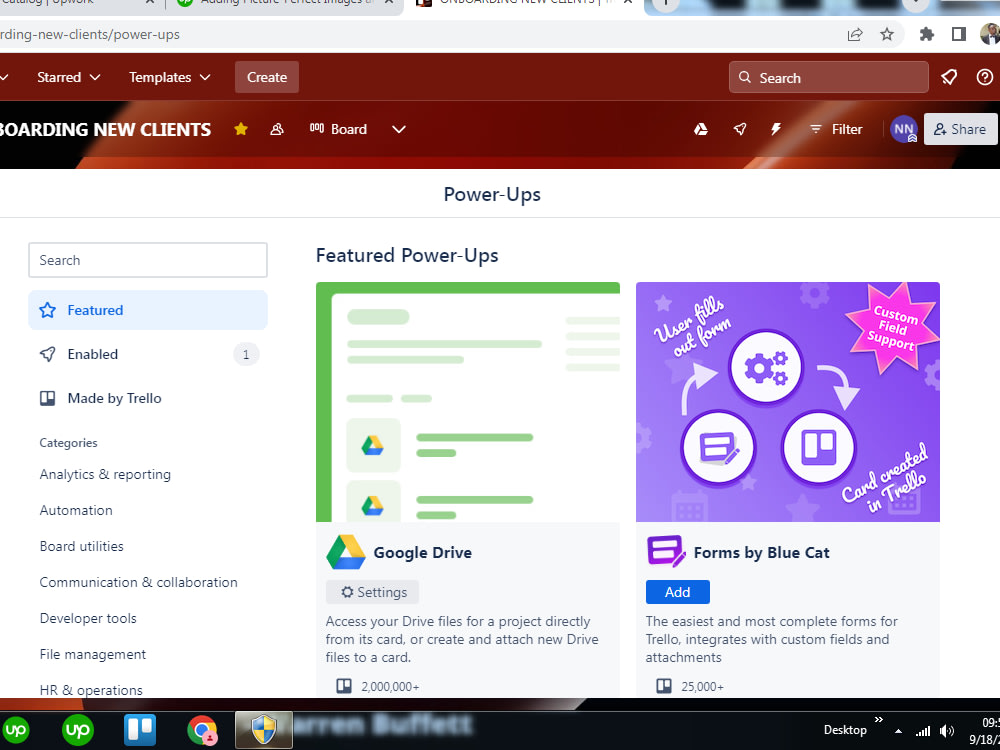Select Made by Trello category

(x=148, y=398)
